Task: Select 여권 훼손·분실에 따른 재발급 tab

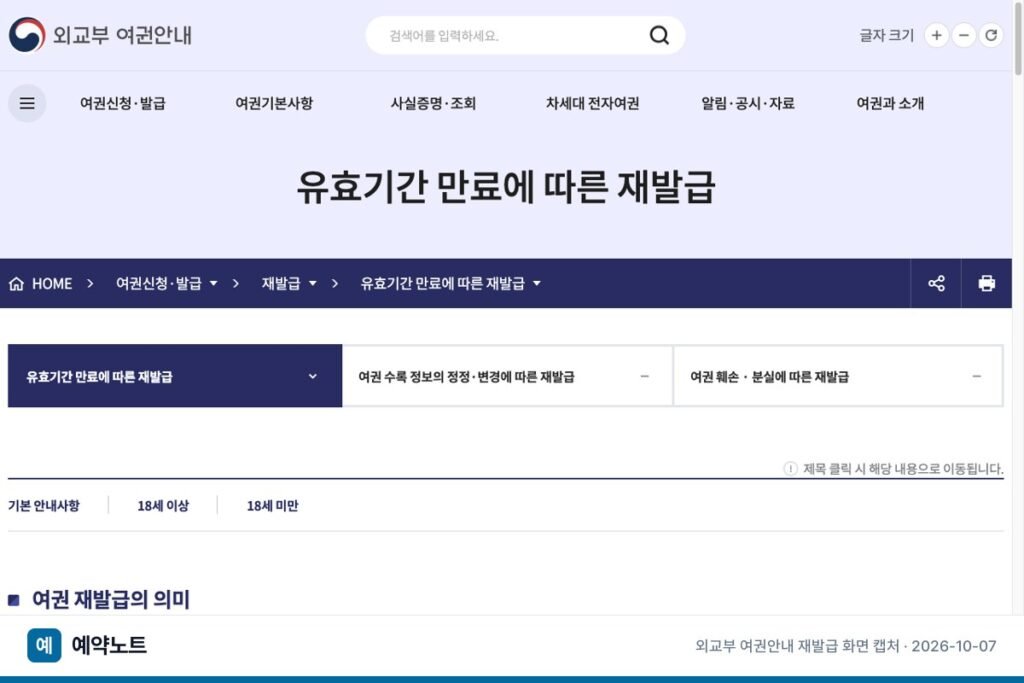Action: click(x=839, y=376)
